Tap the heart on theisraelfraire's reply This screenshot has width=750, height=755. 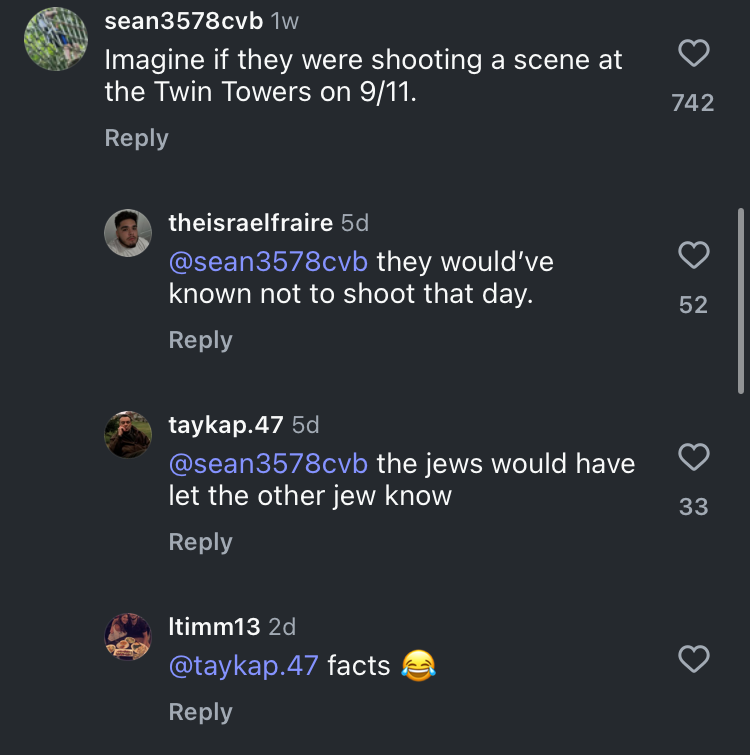coord(694,256)
